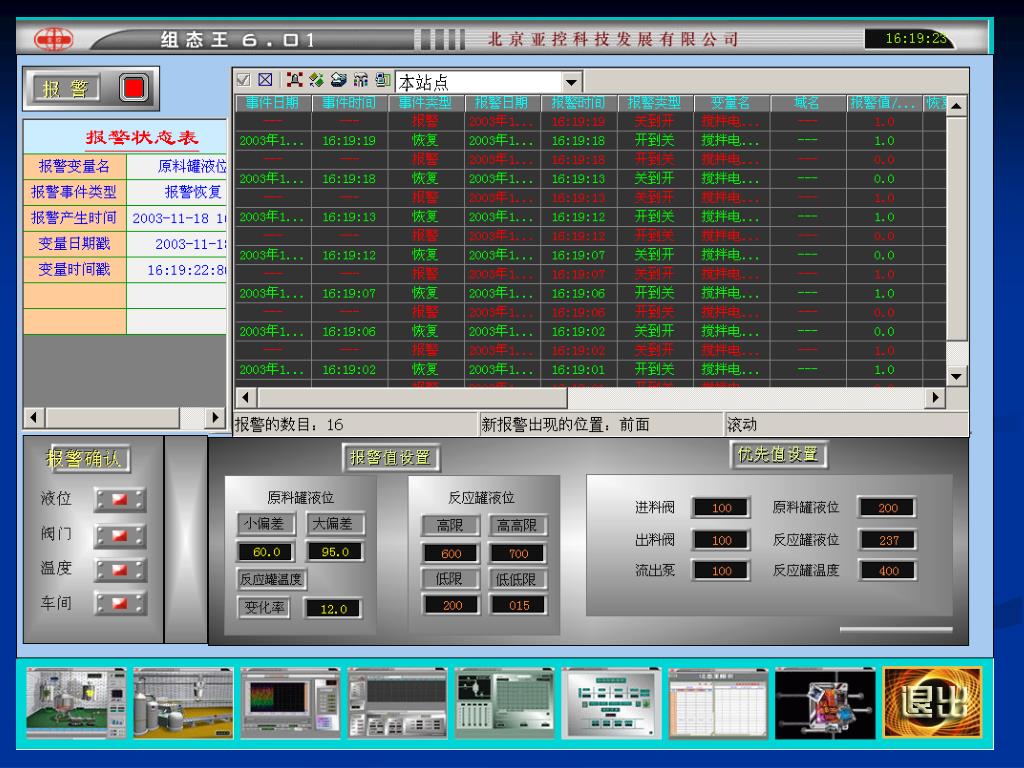Screen dimensions: 1024x768
Task: Click the 优先值设置 button
Action: tap(778, 455)
